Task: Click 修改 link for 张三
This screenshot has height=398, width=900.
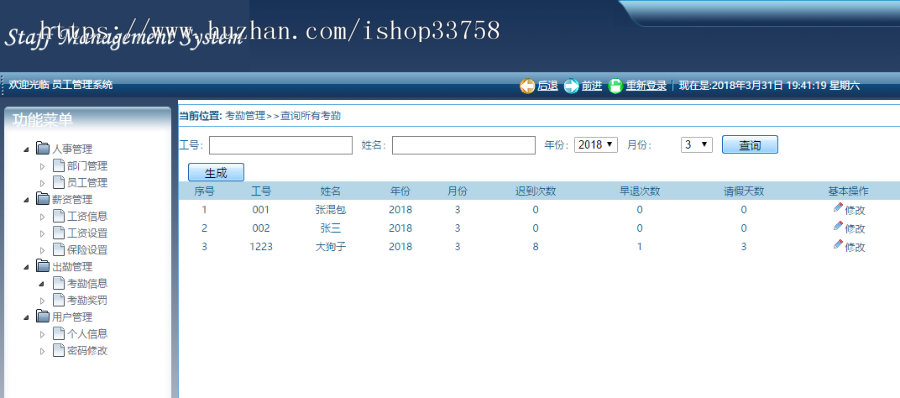Action: point(855,229)
